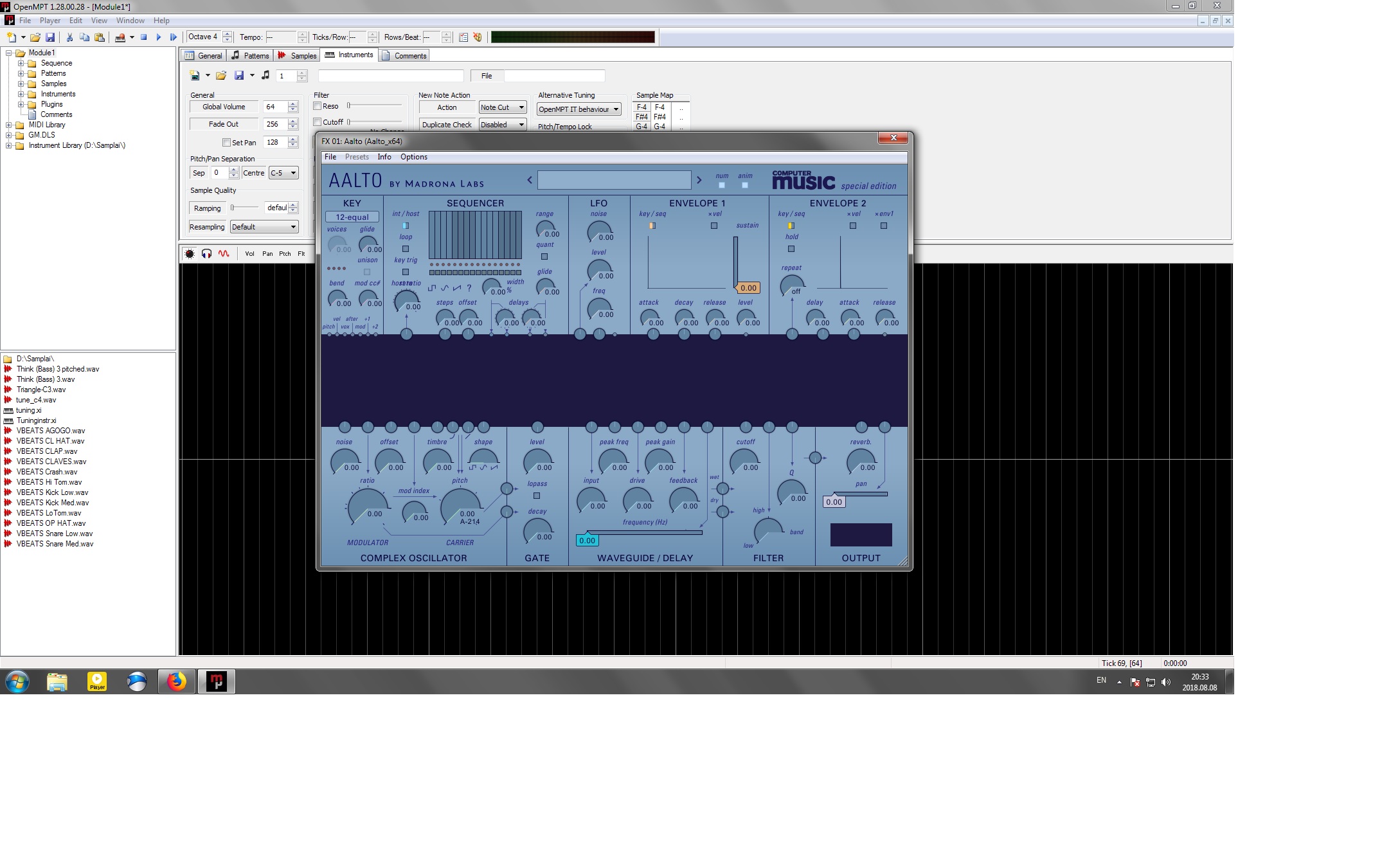
Task: Expand the Instrument Library tree node
Action: [9, 145]
